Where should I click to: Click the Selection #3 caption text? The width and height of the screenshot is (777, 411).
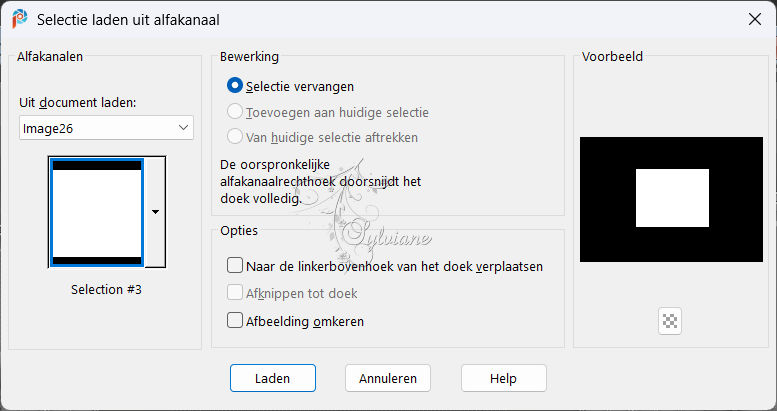click(x=107, y=290)
